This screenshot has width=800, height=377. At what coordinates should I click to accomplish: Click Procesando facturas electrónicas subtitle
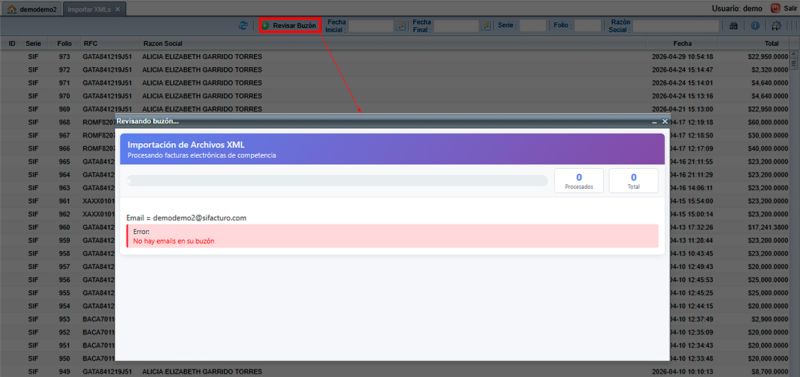[202, 155]
